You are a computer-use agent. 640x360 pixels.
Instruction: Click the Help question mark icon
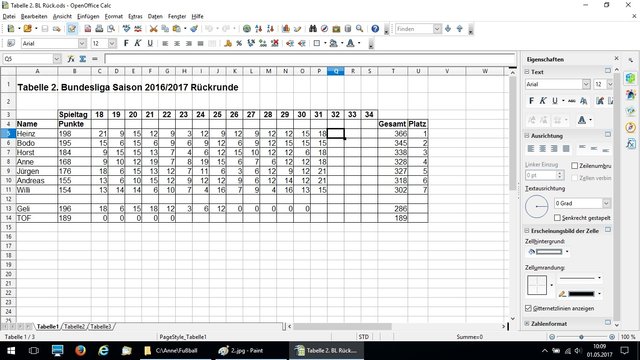click(375, 29)
